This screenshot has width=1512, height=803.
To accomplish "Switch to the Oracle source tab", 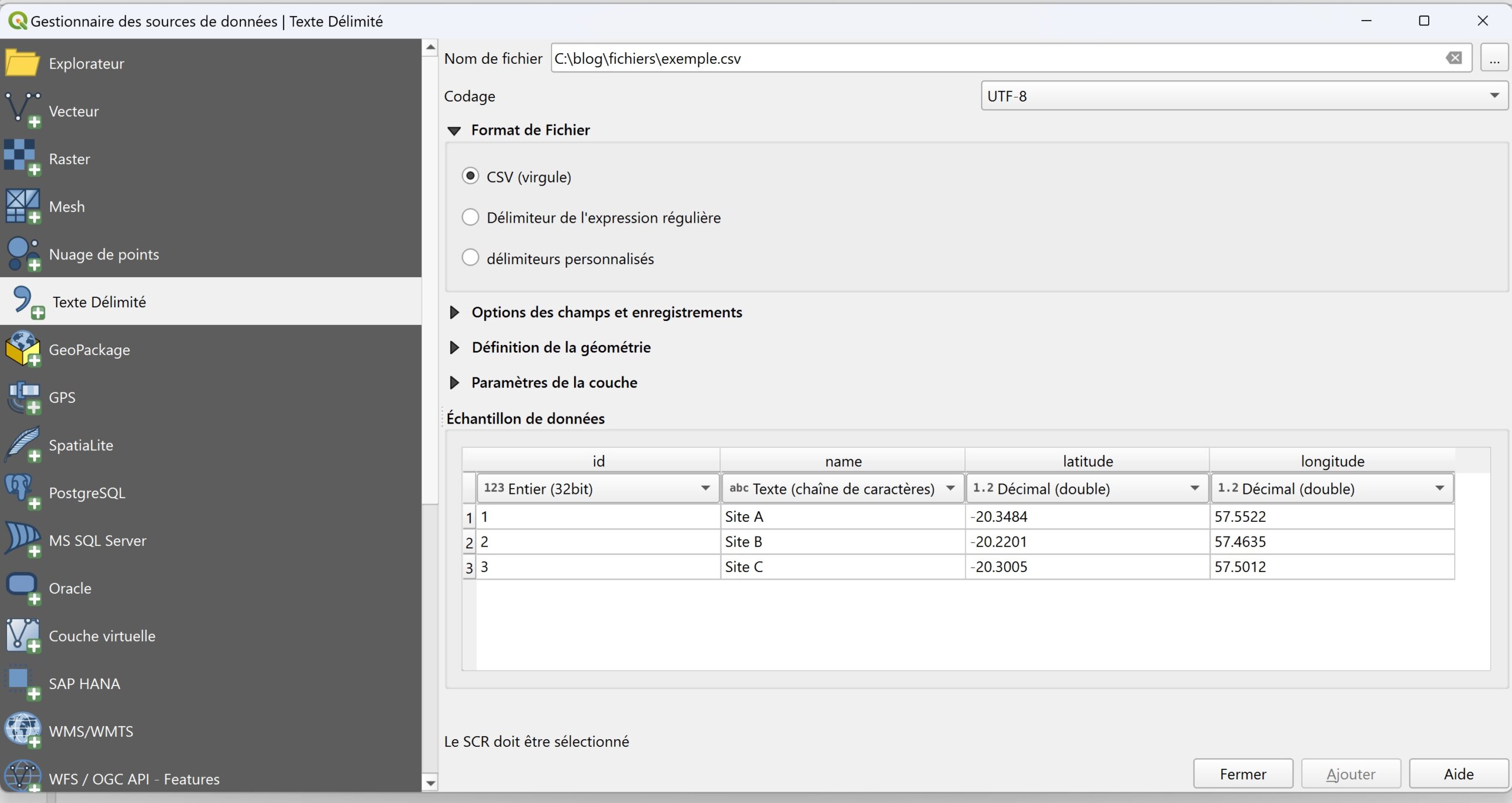I will coord(70,588).
